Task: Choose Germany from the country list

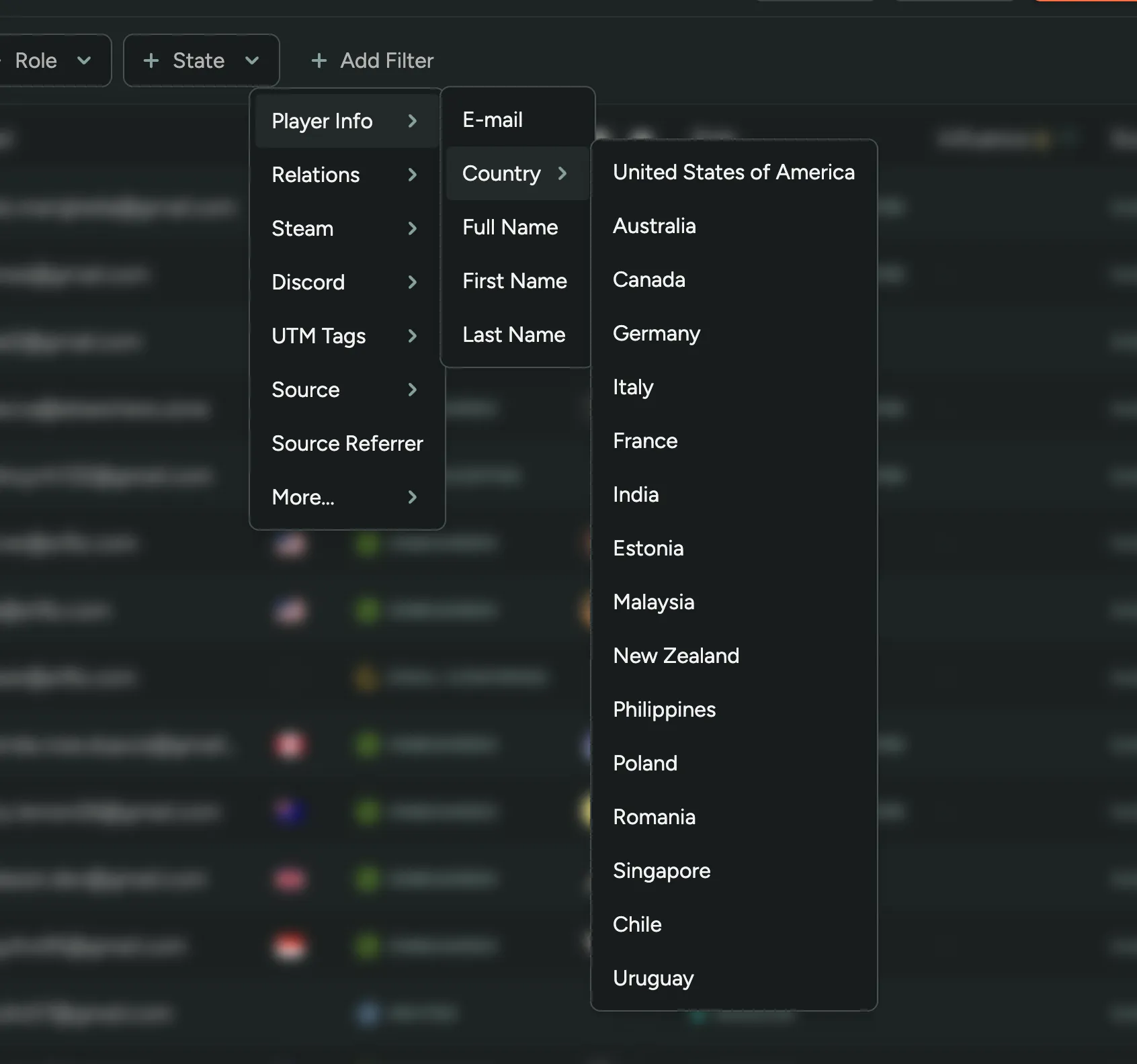Action: pyautogui.click(x=657, y=333)
